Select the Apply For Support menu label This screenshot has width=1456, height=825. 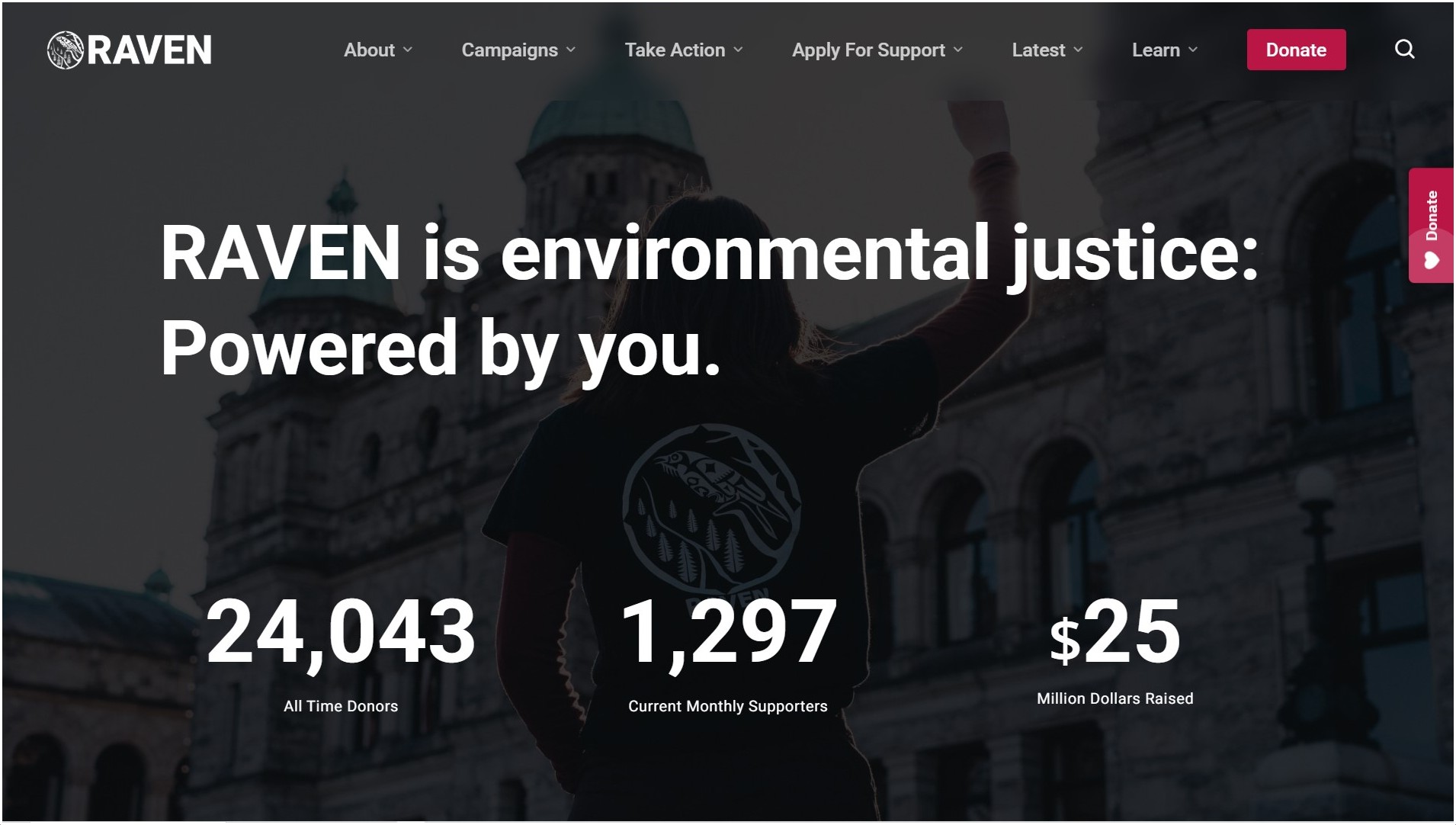(x=868, y=50)
